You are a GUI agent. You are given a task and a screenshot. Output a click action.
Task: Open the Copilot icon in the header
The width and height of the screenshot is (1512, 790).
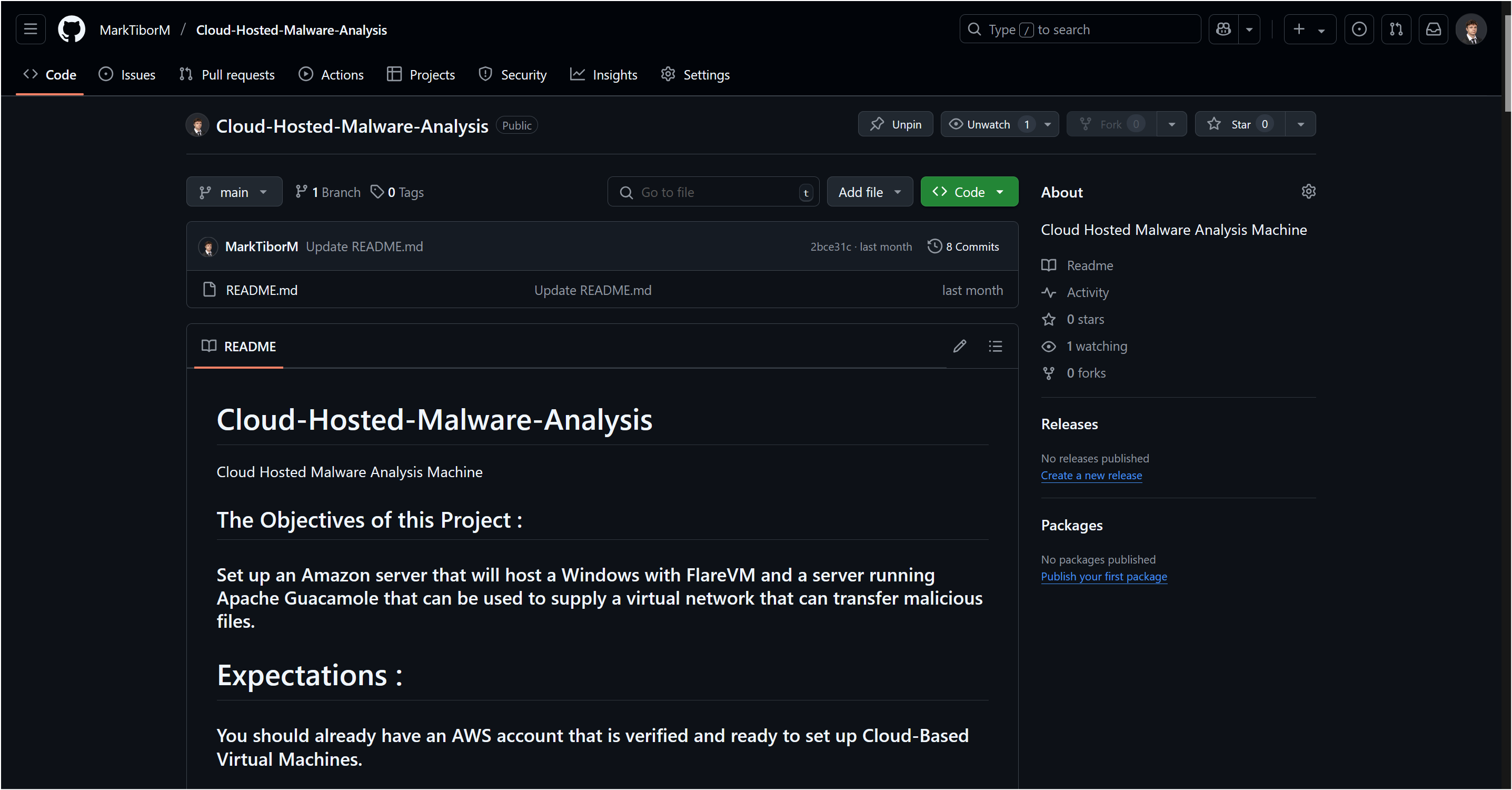(x=1223, y=29)
